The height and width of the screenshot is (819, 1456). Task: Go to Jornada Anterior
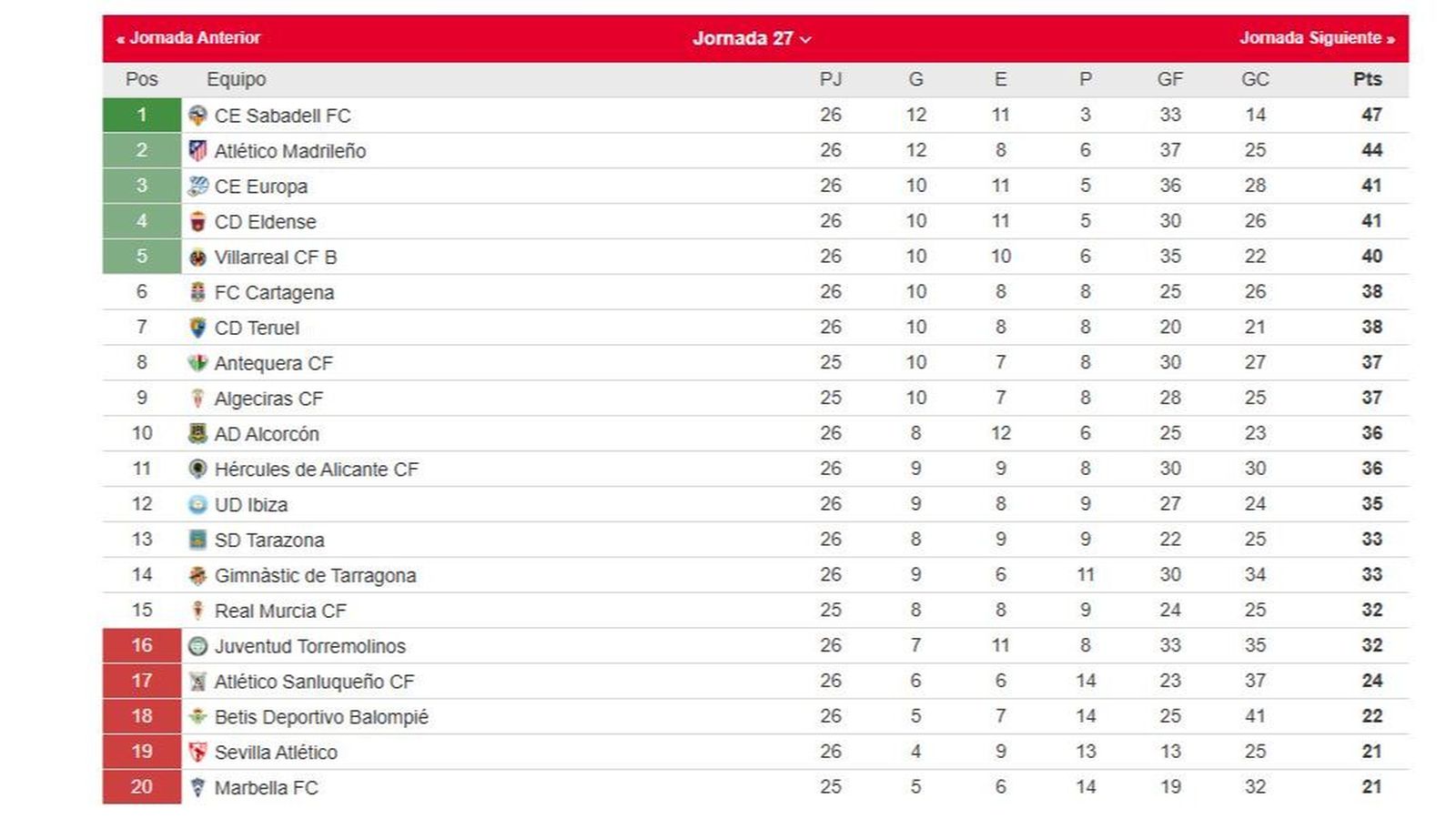(191, 38)
